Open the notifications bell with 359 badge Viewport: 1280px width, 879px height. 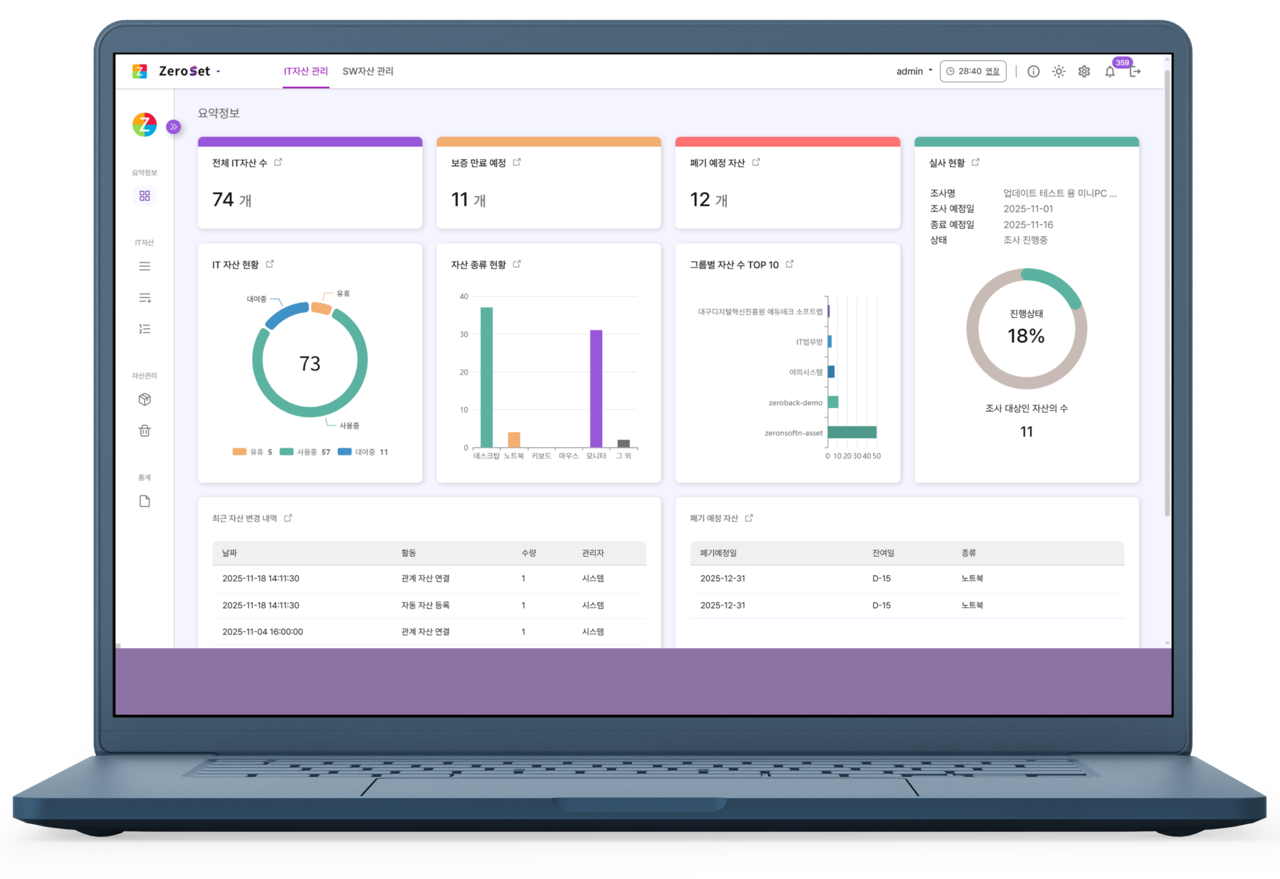pyautogui.click(x=1110, y=72)
